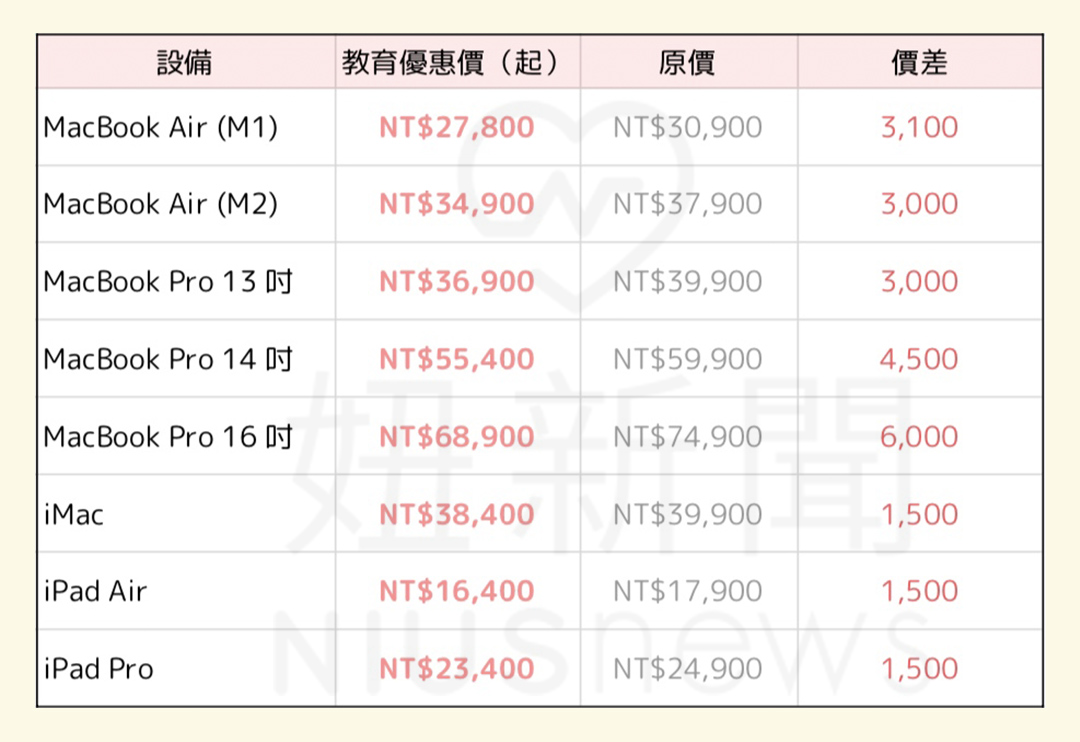This screenshot has width=1080, height=742.
Task: Click the MacBook Pro 13 吋 cell
Action: click(168, 281)
